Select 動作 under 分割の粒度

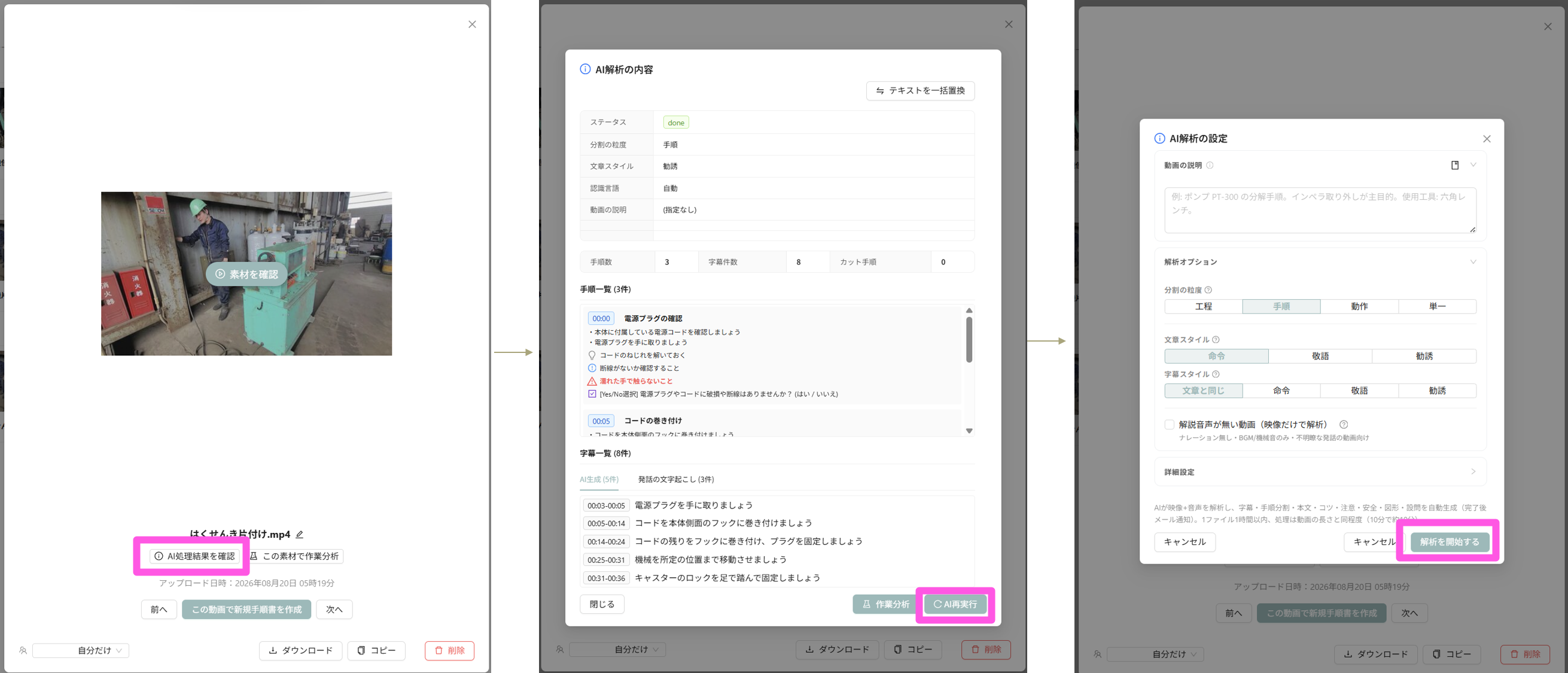(1359, 307)
